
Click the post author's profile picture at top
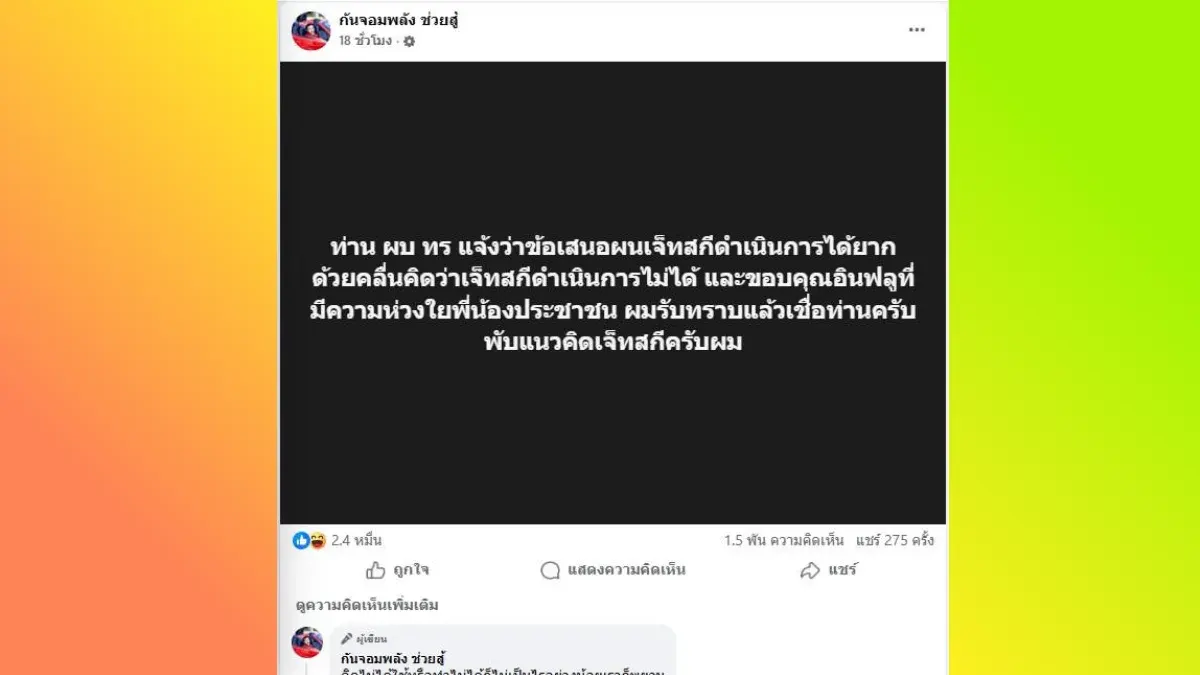tap(311, 31)
